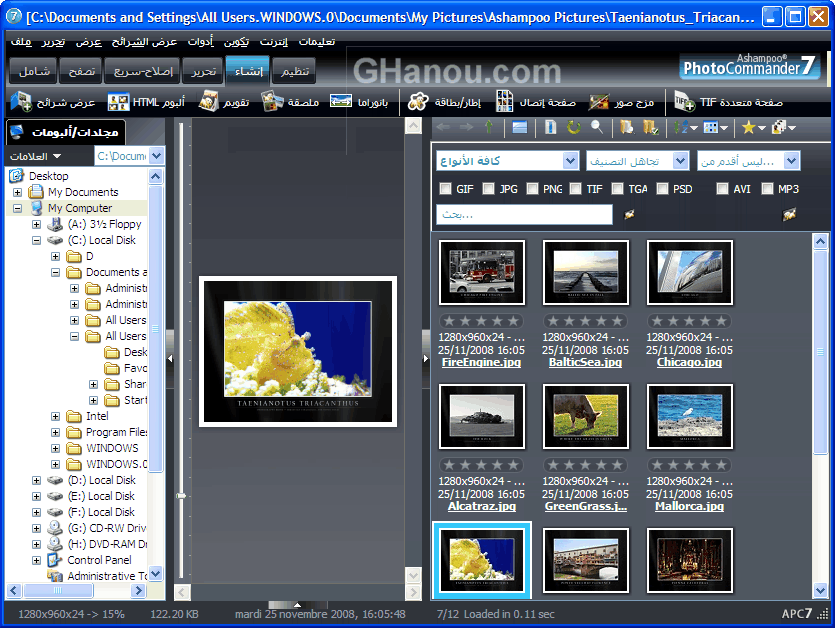This screenshot has width=835, height=628.
Task: Click the clear search icon next to search box
Action: (629, 215)
